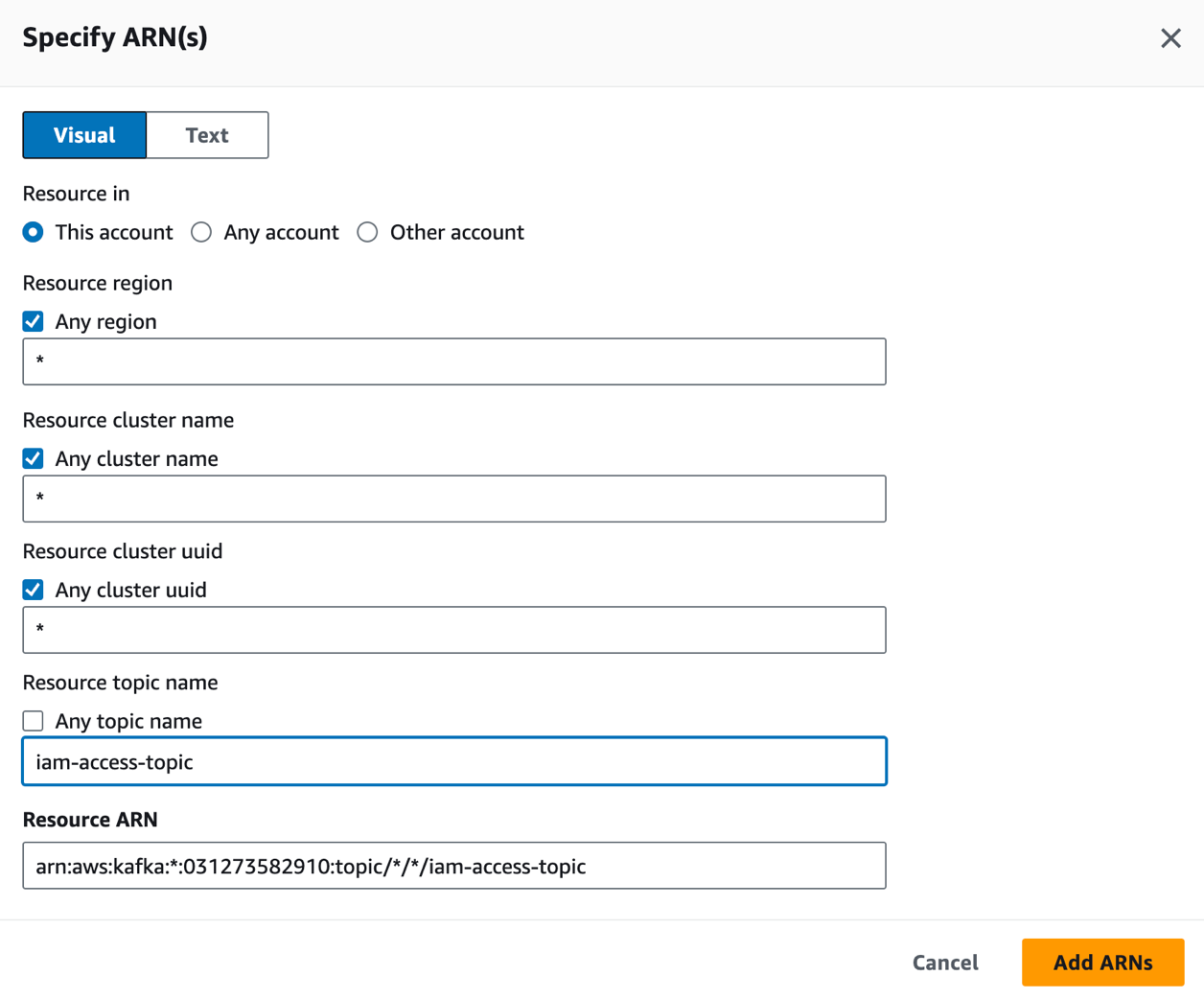Viewport: 1204px width, 999px height.
Task: Click the bold Resource ARN label
Action: [x=90, y=820]
